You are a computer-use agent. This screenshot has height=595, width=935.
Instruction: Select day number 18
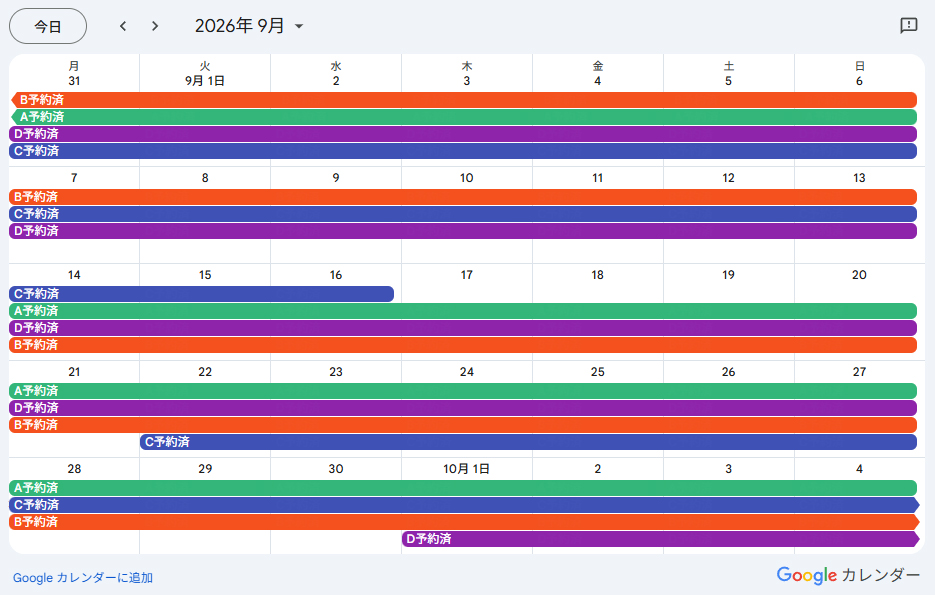click(x=597, y=275)
